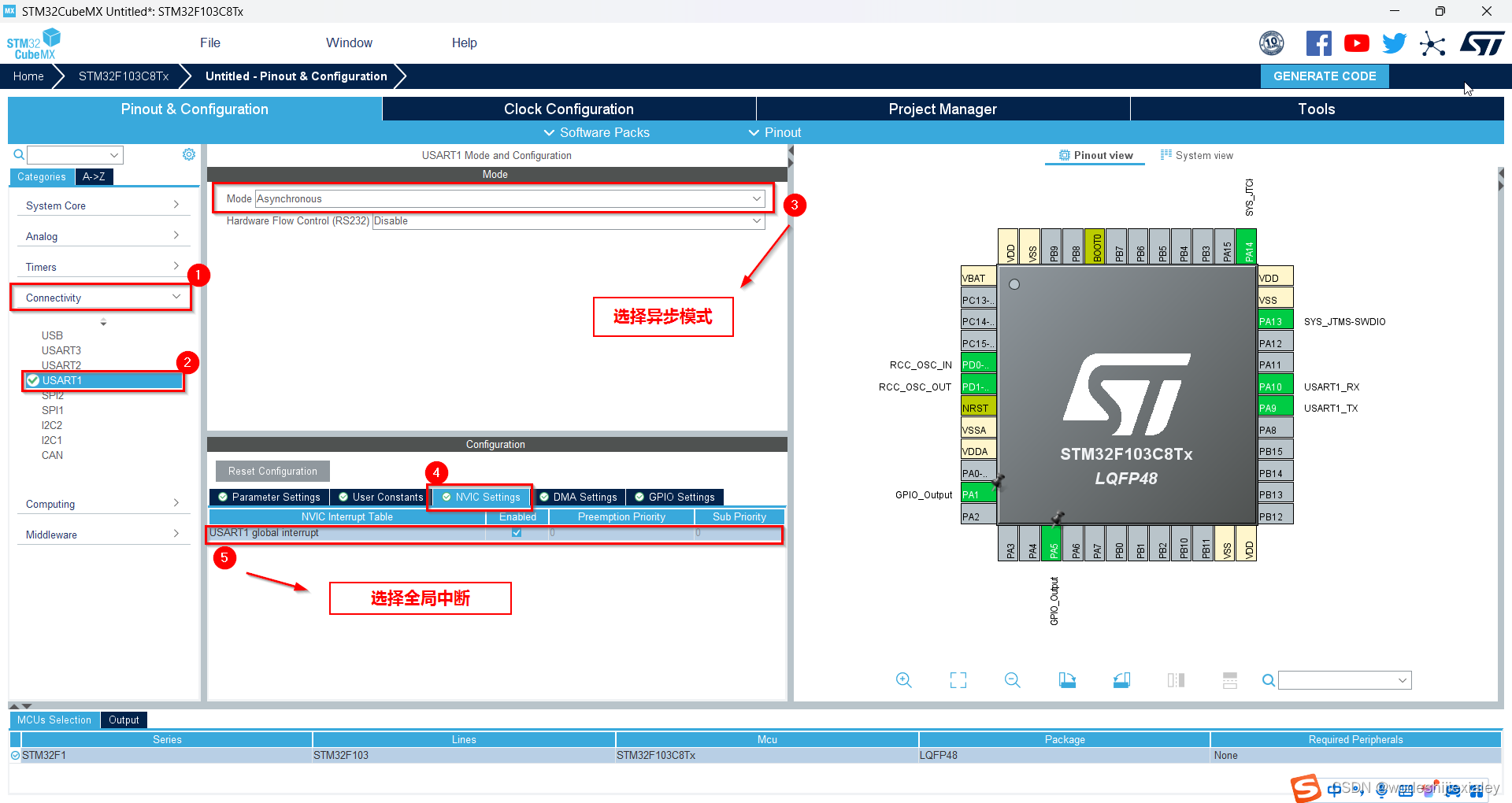Viewport: 1512px width, 803px height.
Task: Expand the Computing category
Action: tap(103, 504)
